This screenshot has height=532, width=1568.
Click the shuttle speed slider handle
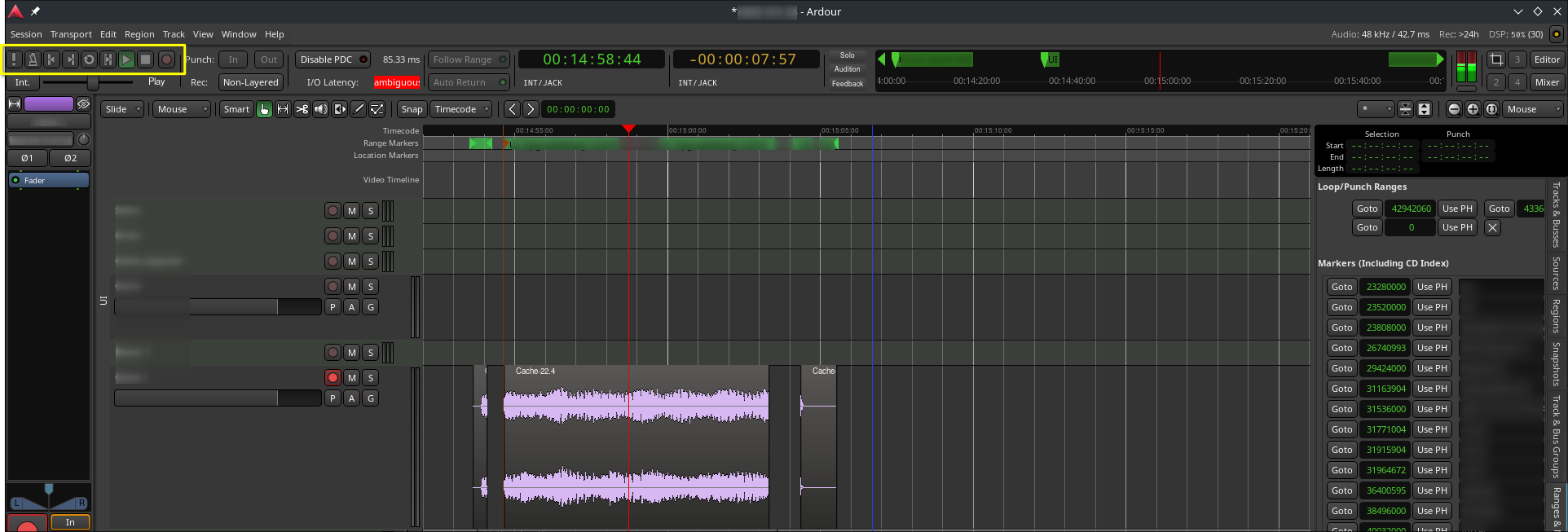(x=93, y=82)
